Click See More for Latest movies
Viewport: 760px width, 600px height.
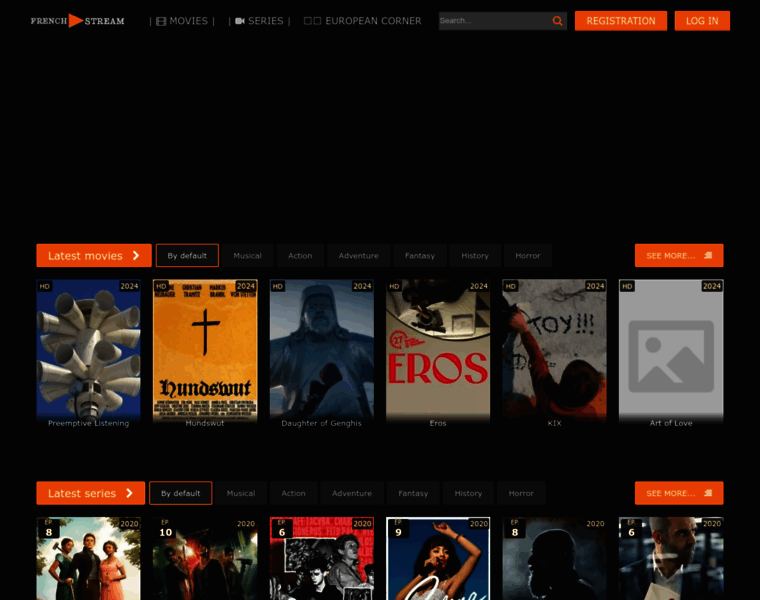tap(679, 255)
